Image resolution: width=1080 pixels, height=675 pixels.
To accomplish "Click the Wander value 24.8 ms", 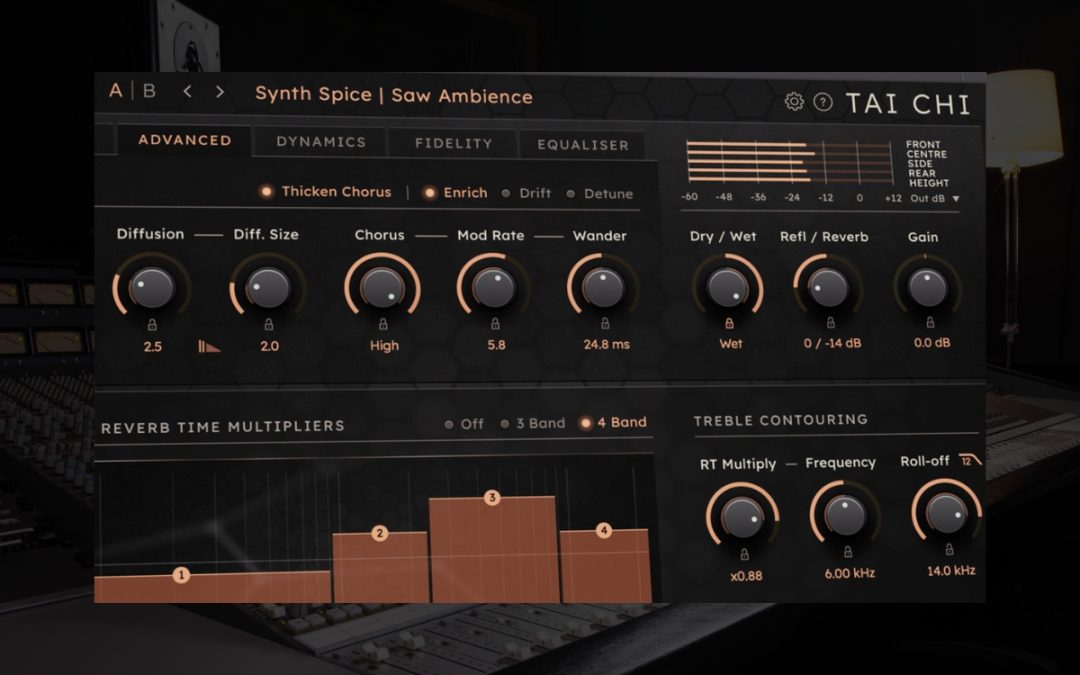I will point(606,344).
